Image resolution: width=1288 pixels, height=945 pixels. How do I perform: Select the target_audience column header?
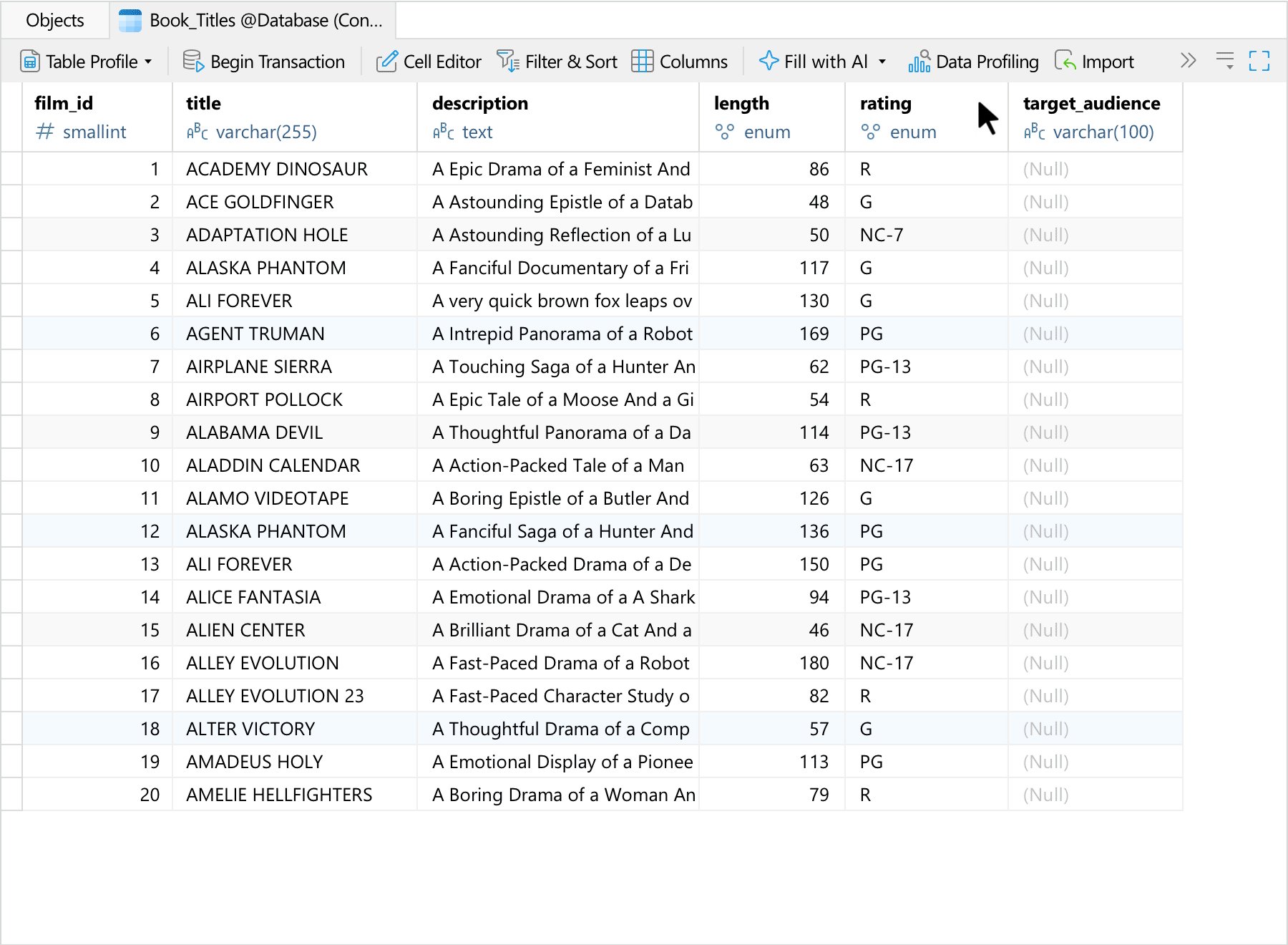(1096, 117)
